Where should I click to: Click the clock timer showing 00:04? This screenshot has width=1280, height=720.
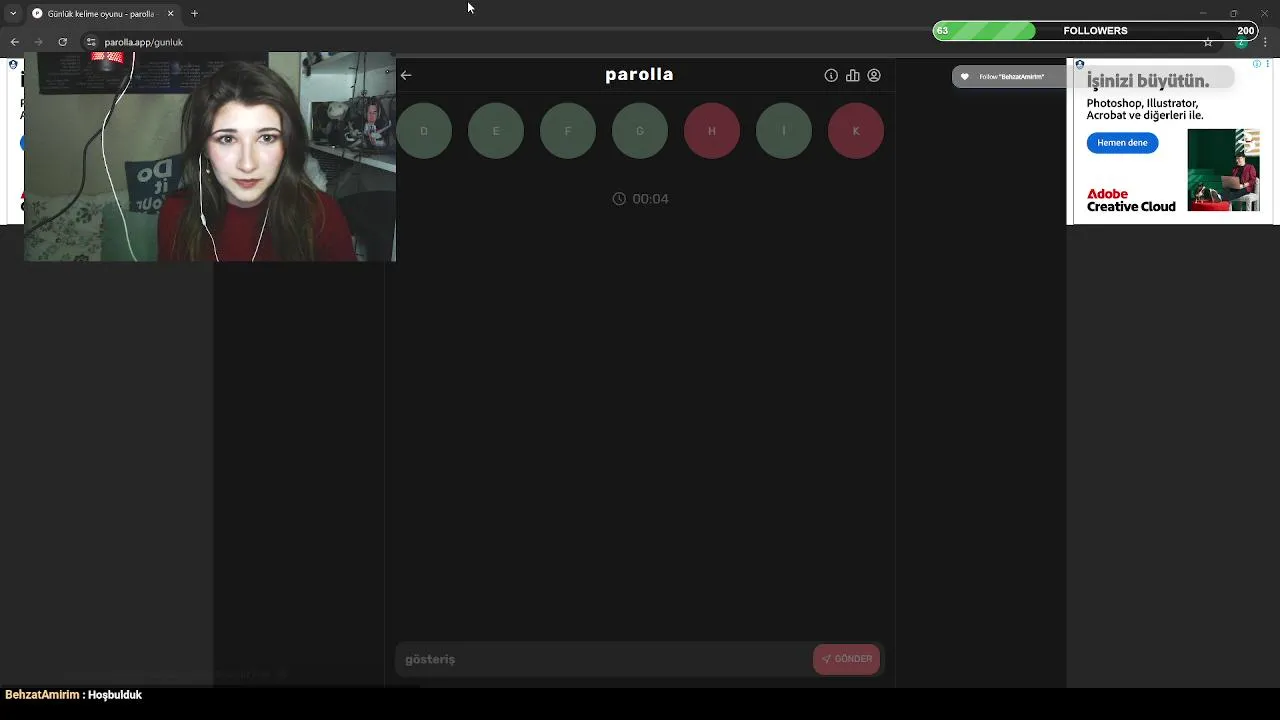tap(640, 199)
